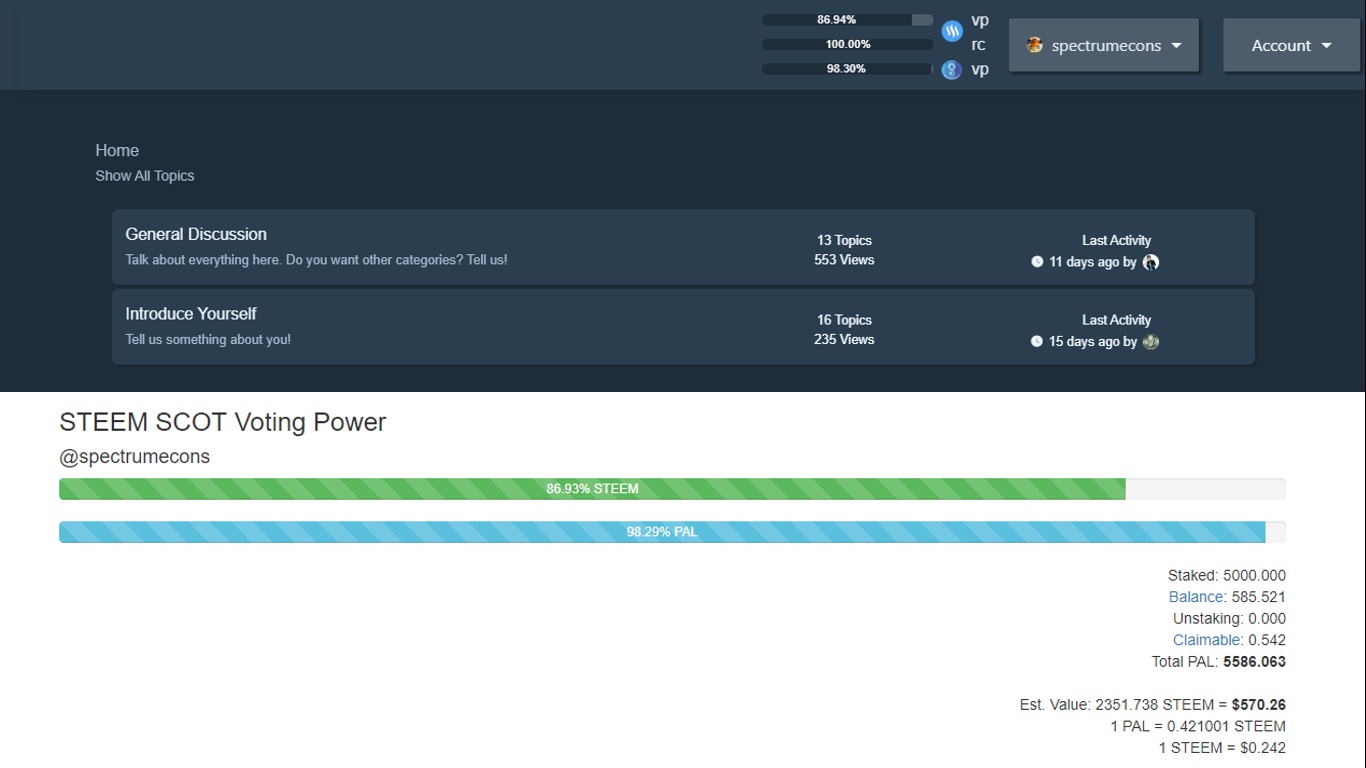Click the 'rc' label in header

tap(978, 44)
